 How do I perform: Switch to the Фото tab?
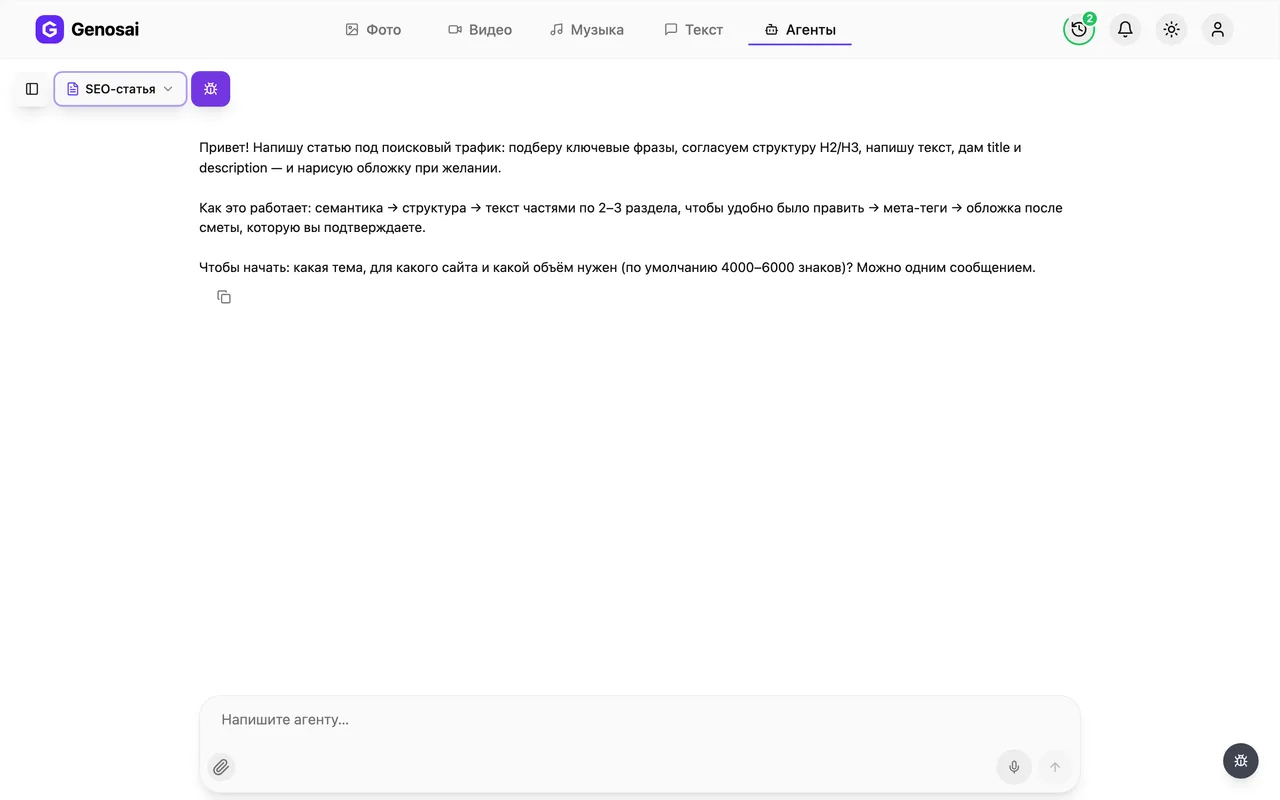tap(373, 30)
